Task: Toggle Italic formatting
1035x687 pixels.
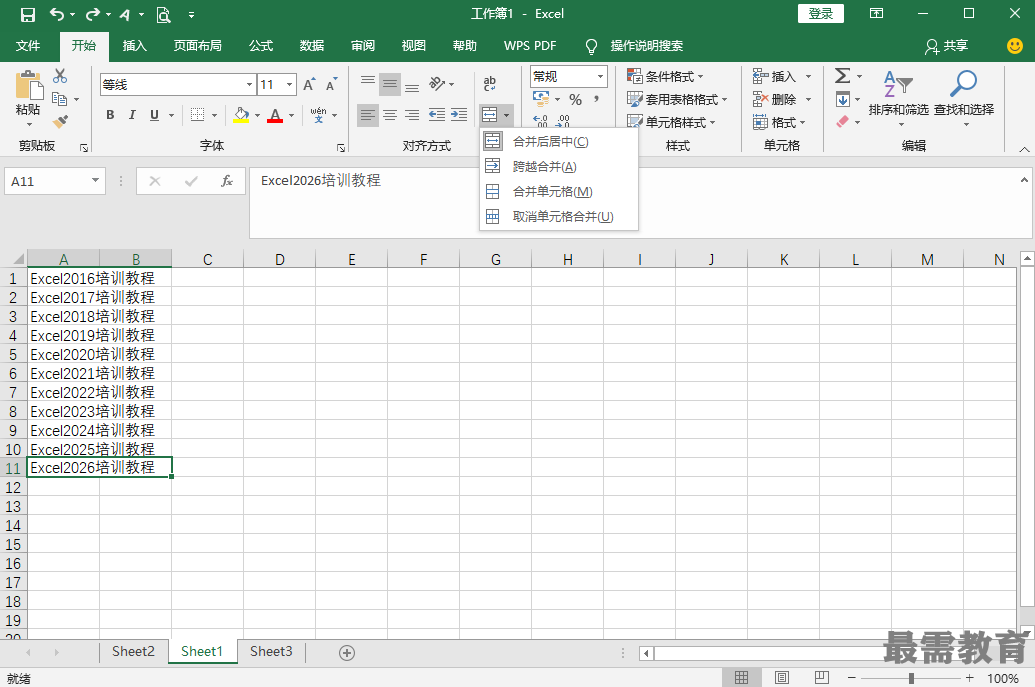Action: pos(132,115)
